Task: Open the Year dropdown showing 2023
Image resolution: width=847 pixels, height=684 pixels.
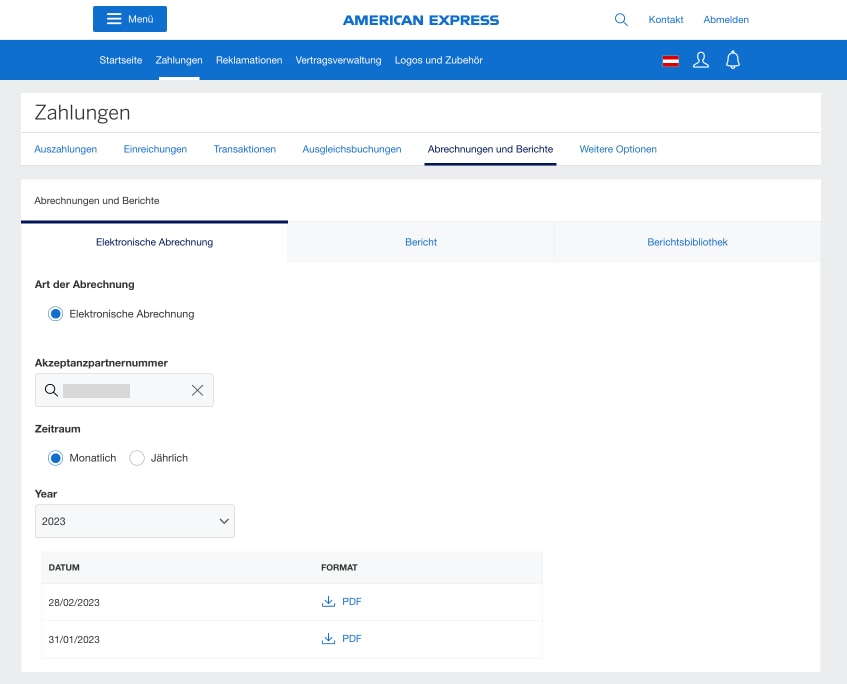Action: point(135,521)
